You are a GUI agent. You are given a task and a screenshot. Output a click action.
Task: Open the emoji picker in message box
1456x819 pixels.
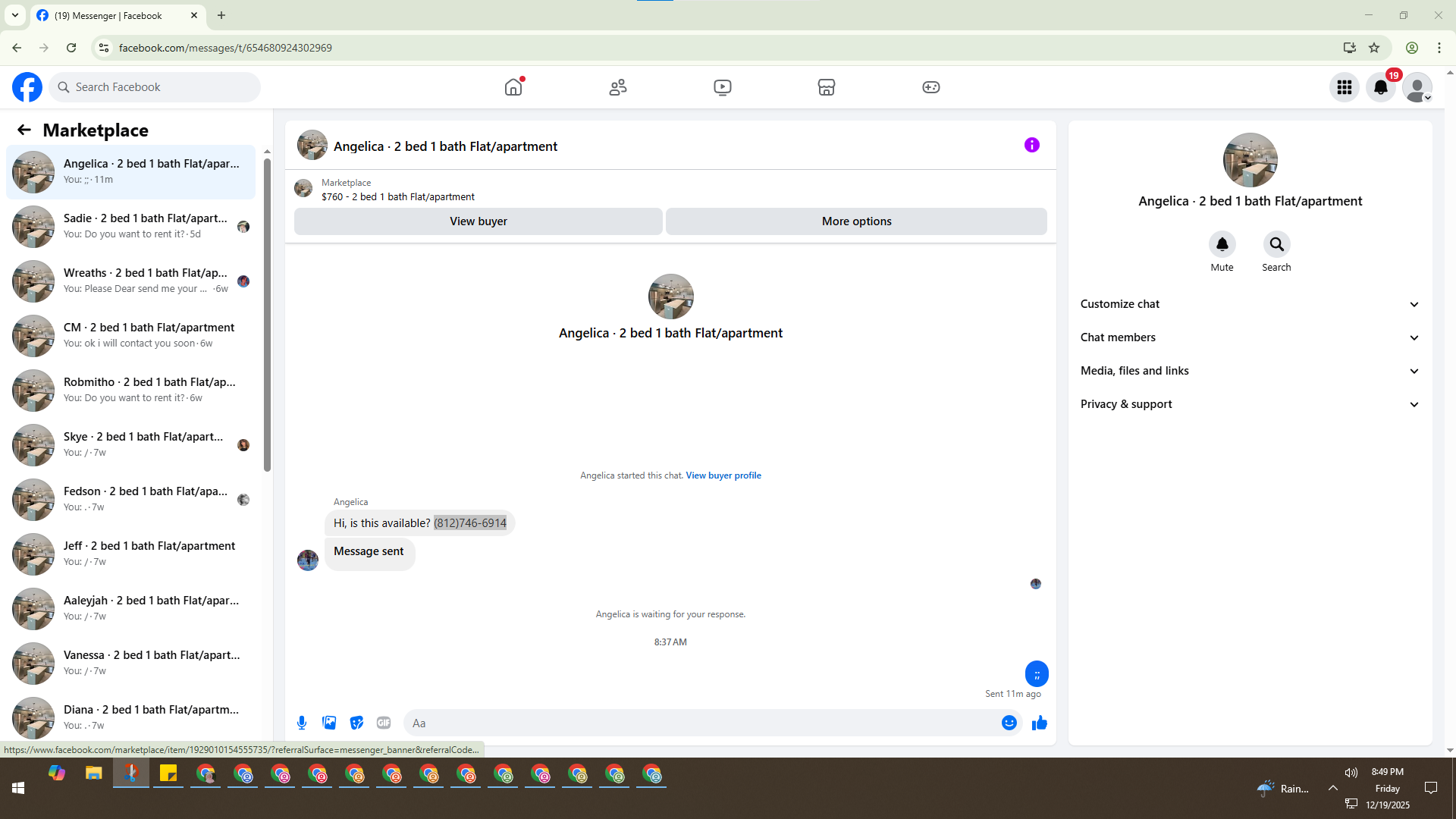[1009, 723]
